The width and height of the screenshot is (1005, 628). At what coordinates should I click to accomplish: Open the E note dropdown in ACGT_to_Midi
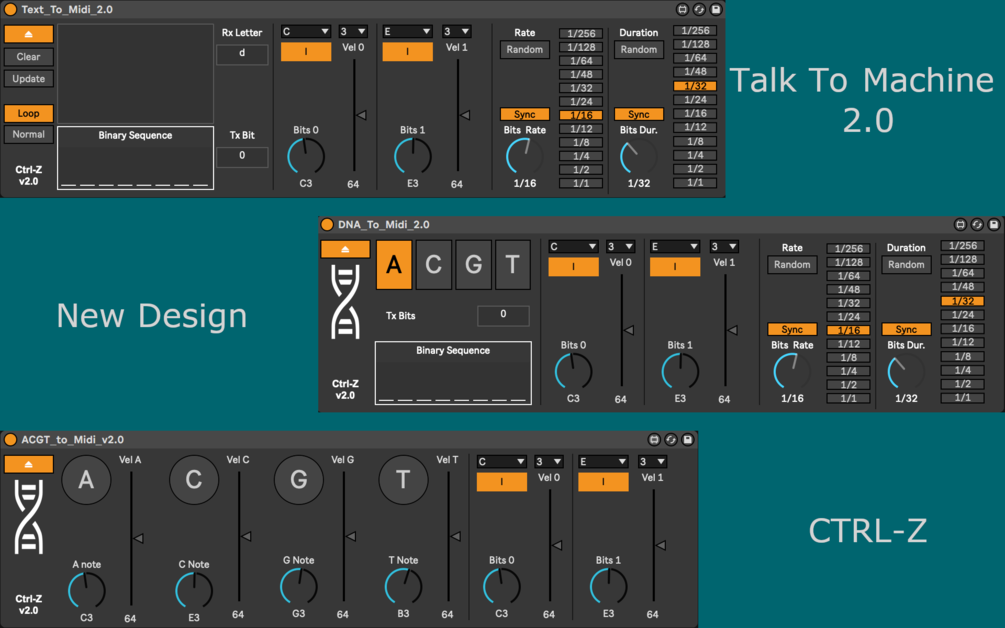point(603,462)
